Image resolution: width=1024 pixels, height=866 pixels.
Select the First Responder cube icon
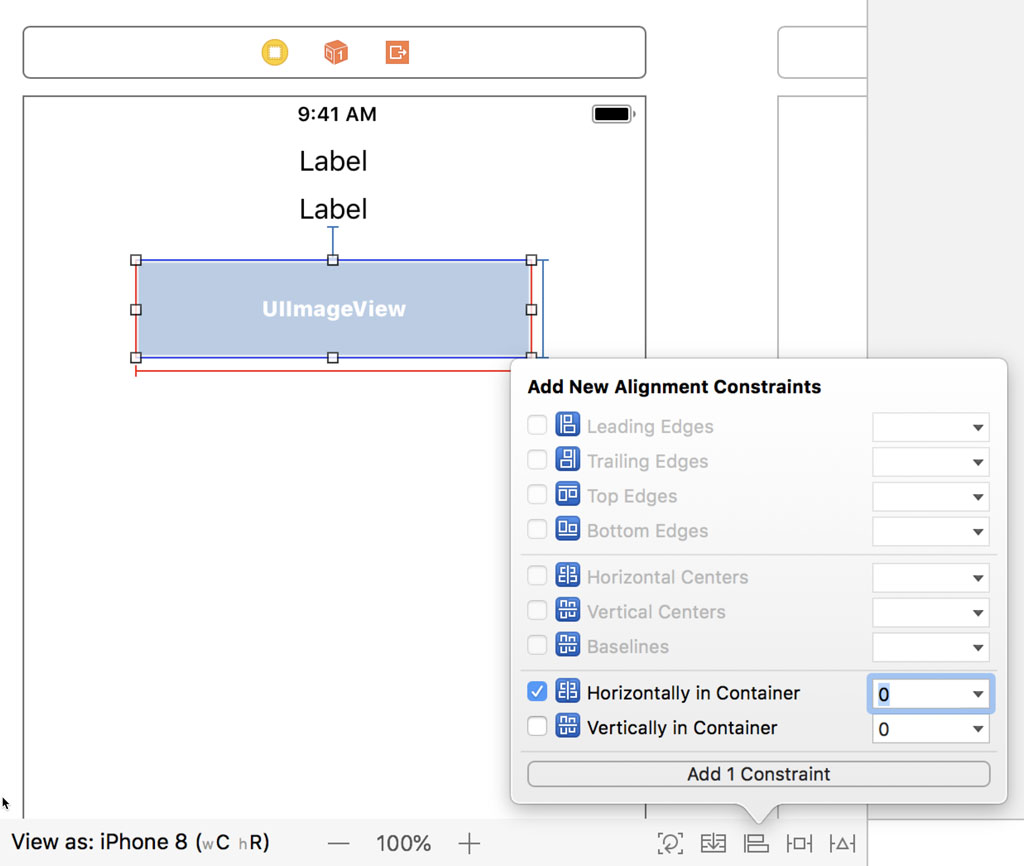click(x=335, y=52)
